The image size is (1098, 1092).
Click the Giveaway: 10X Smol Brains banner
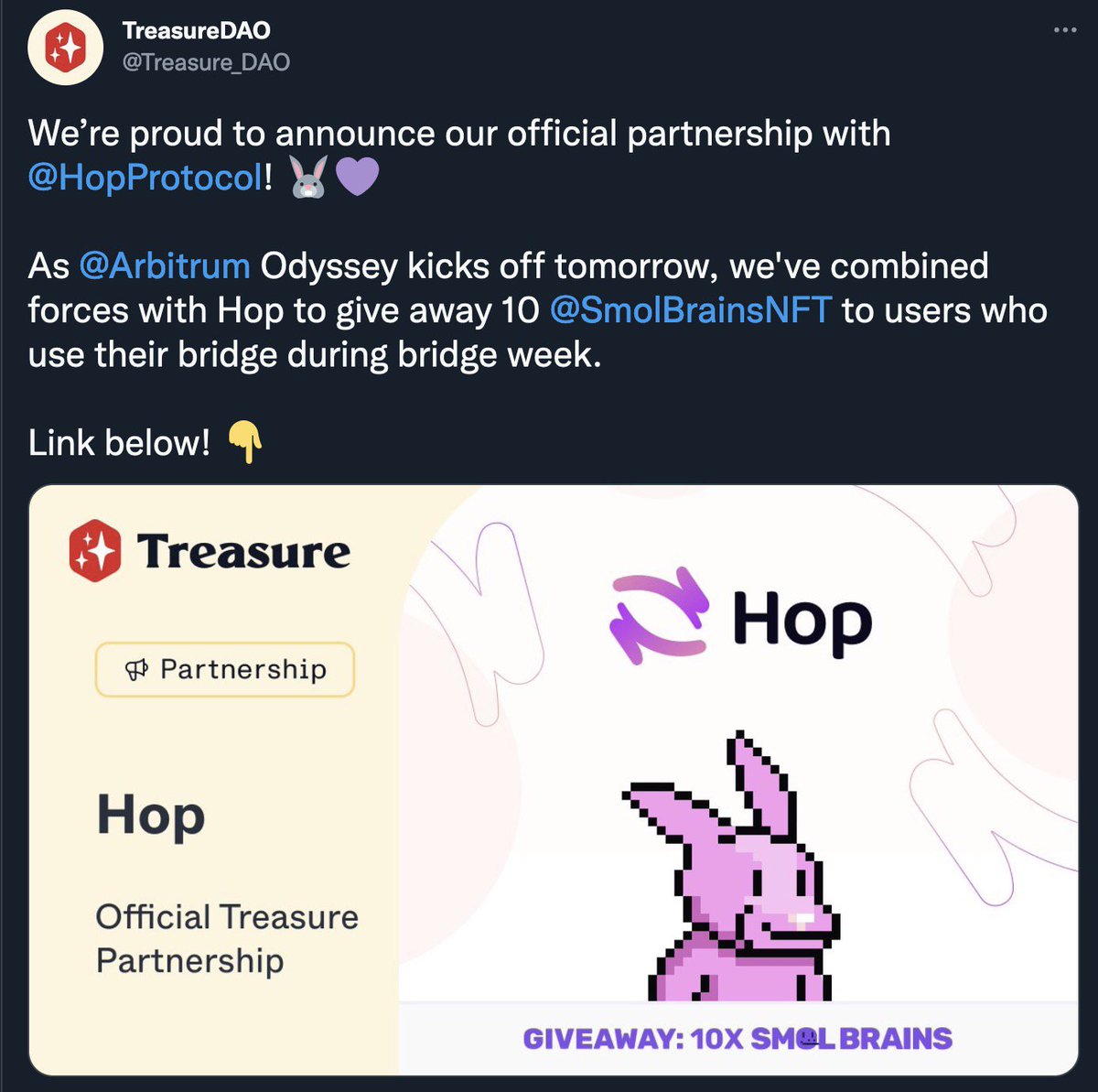(737, 1039)
